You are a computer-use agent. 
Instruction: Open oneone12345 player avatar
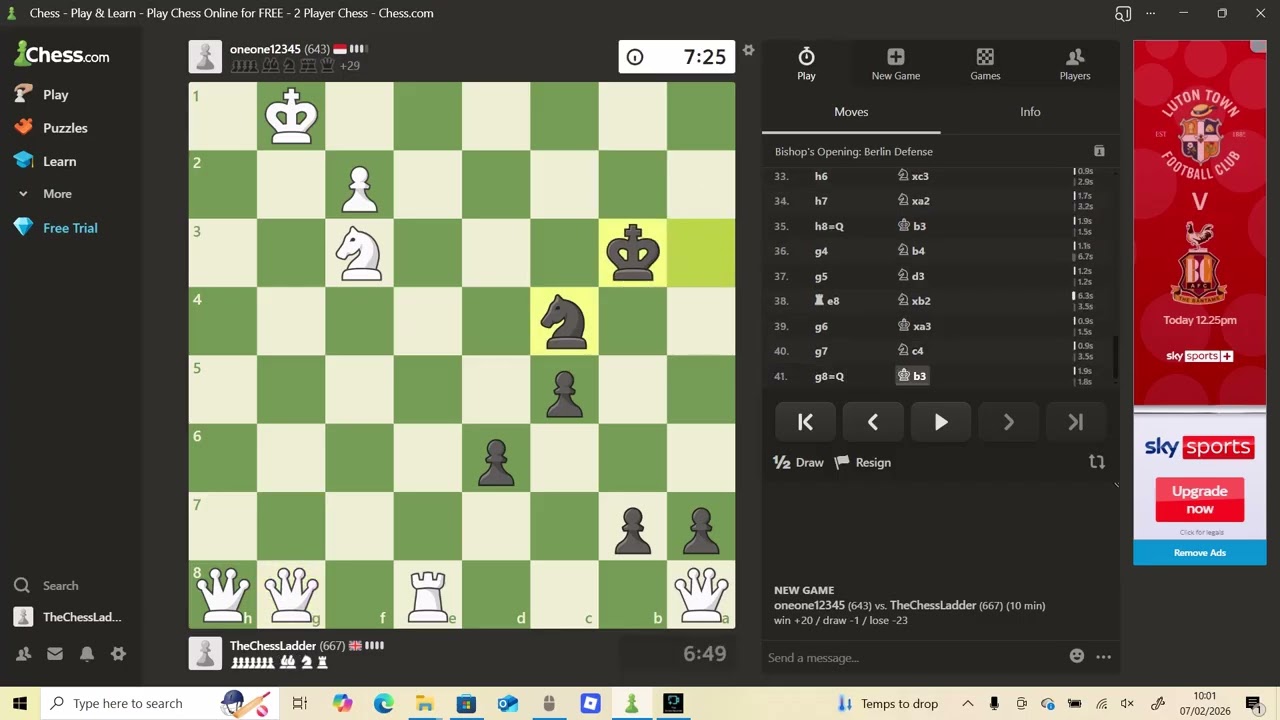[205, 57]
